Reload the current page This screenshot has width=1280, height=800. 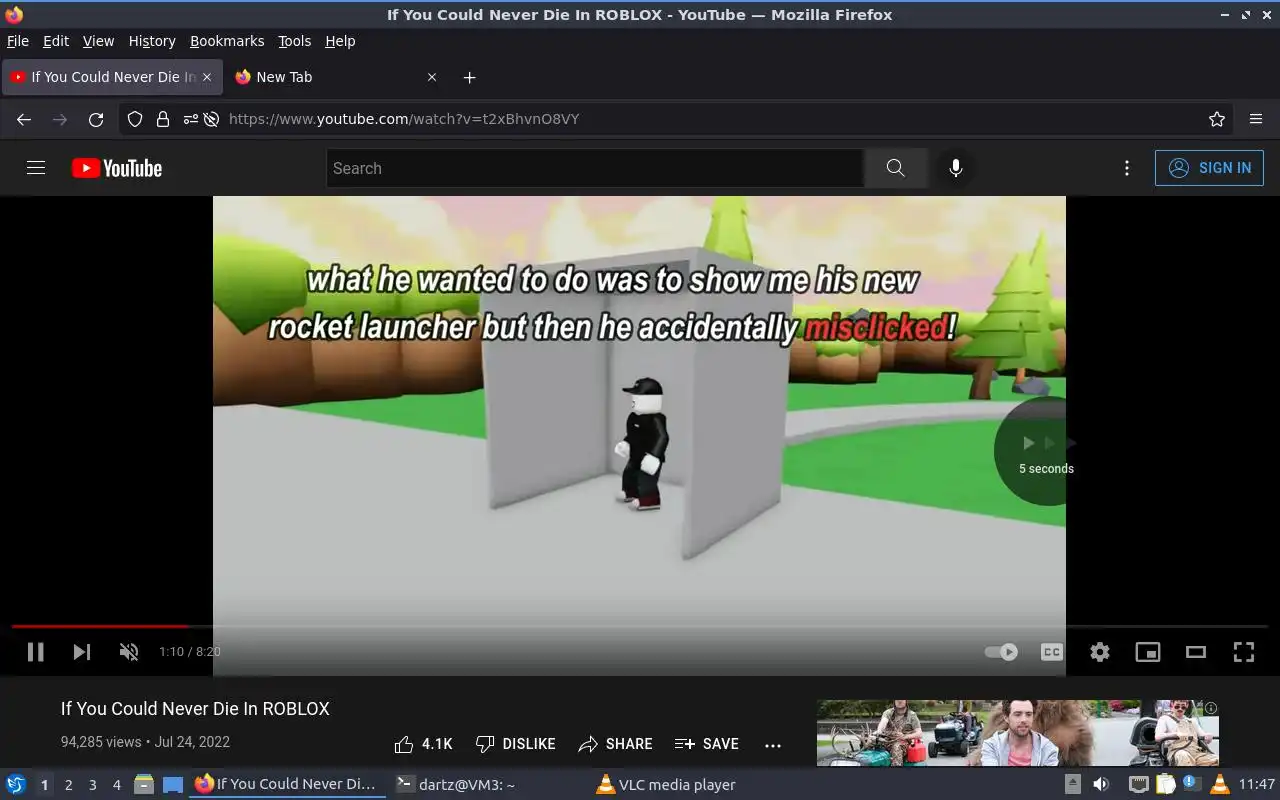pyautogui.click(x=96, y=119)
